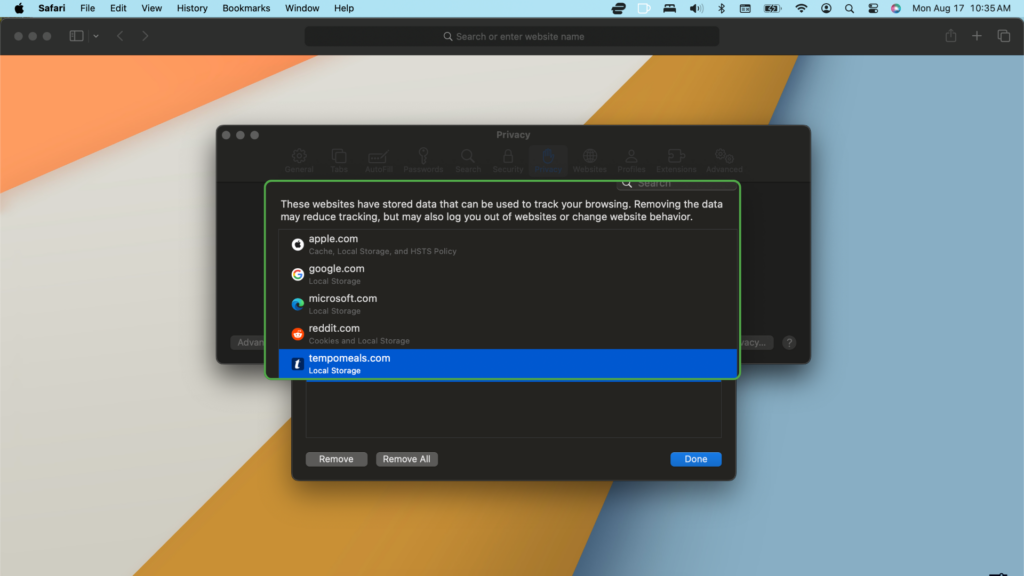Select the tempomeals.com row

point(507,364)
